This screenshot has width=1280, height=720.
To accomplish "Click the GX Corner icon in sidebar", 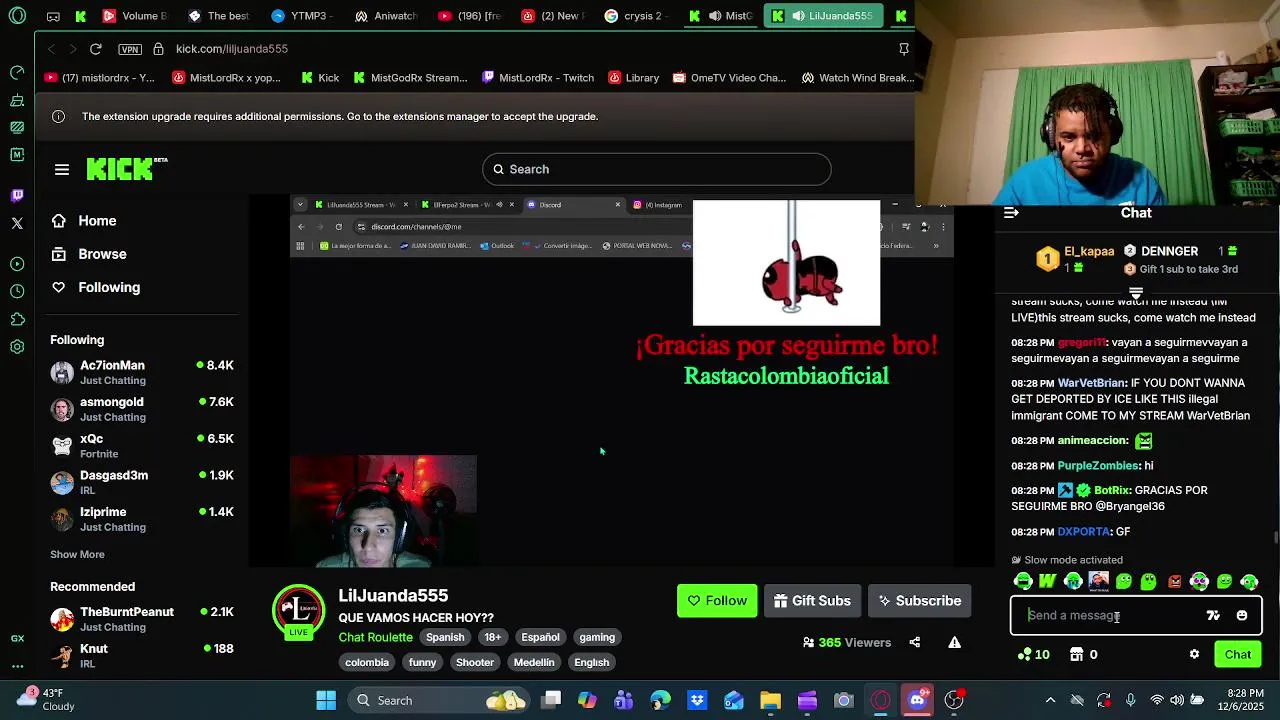I will pyautogui.click(x=17, y=638).
